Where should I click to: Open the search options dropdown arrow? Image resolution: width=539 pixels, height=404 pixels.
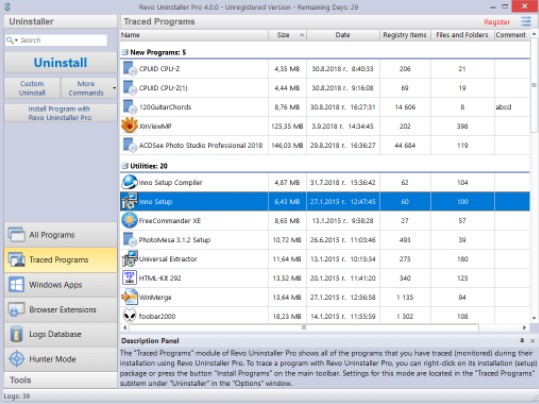[x=16, y=41]
